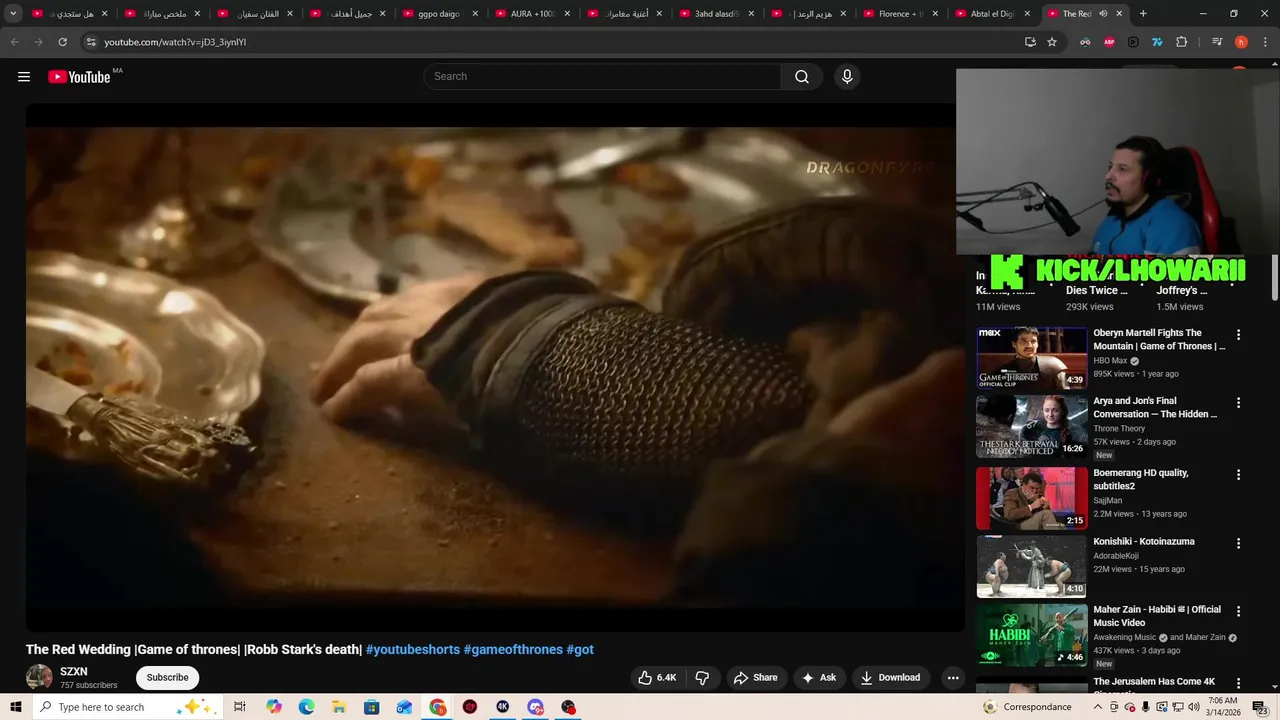Viewport: 1280px width, 720px height.
Task: Start voice search with the microphone
Action: (847, 77)
